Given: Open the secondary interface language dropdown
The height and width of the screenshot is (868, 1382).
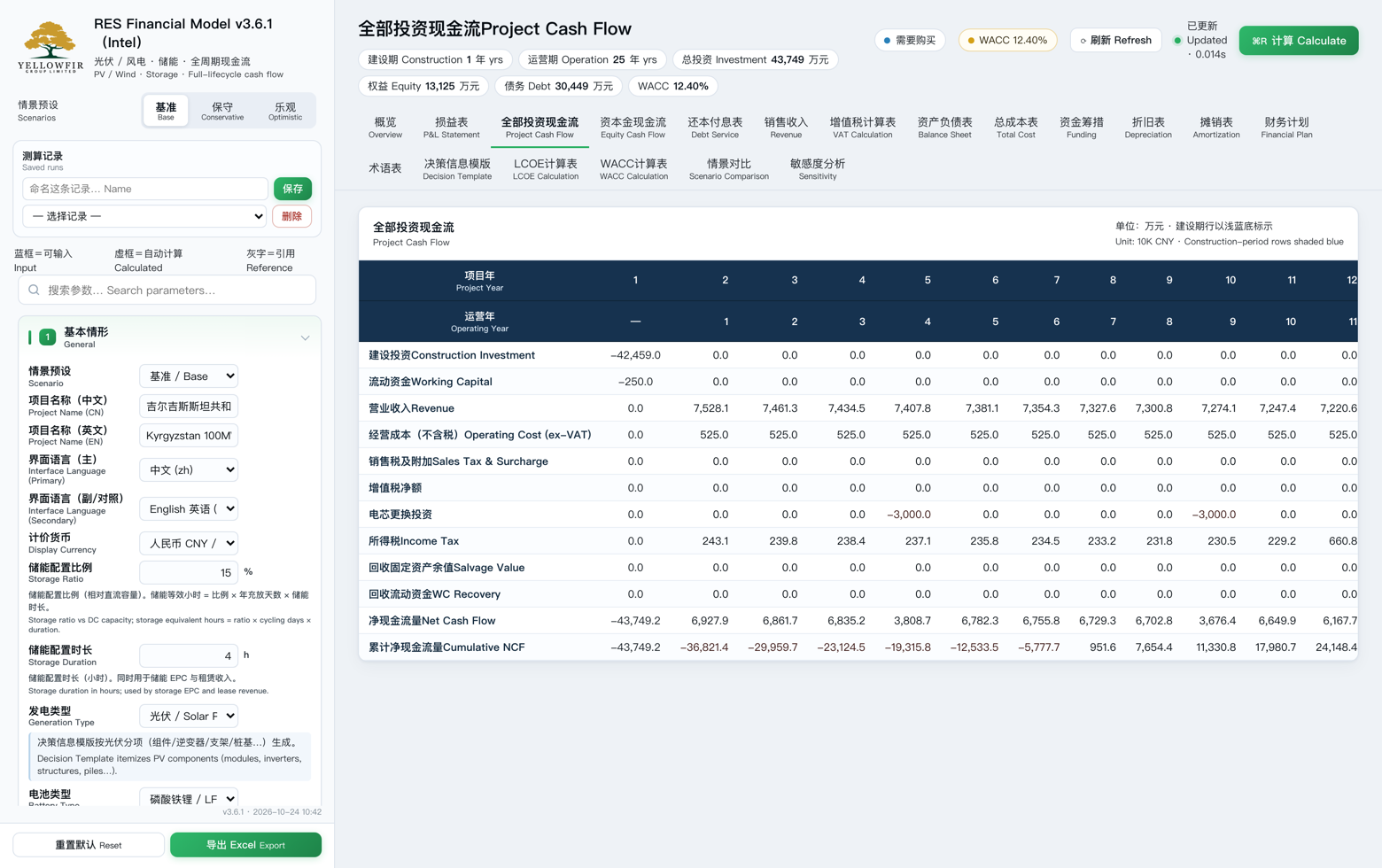Looking at the screenshot, I should point(189,508).
